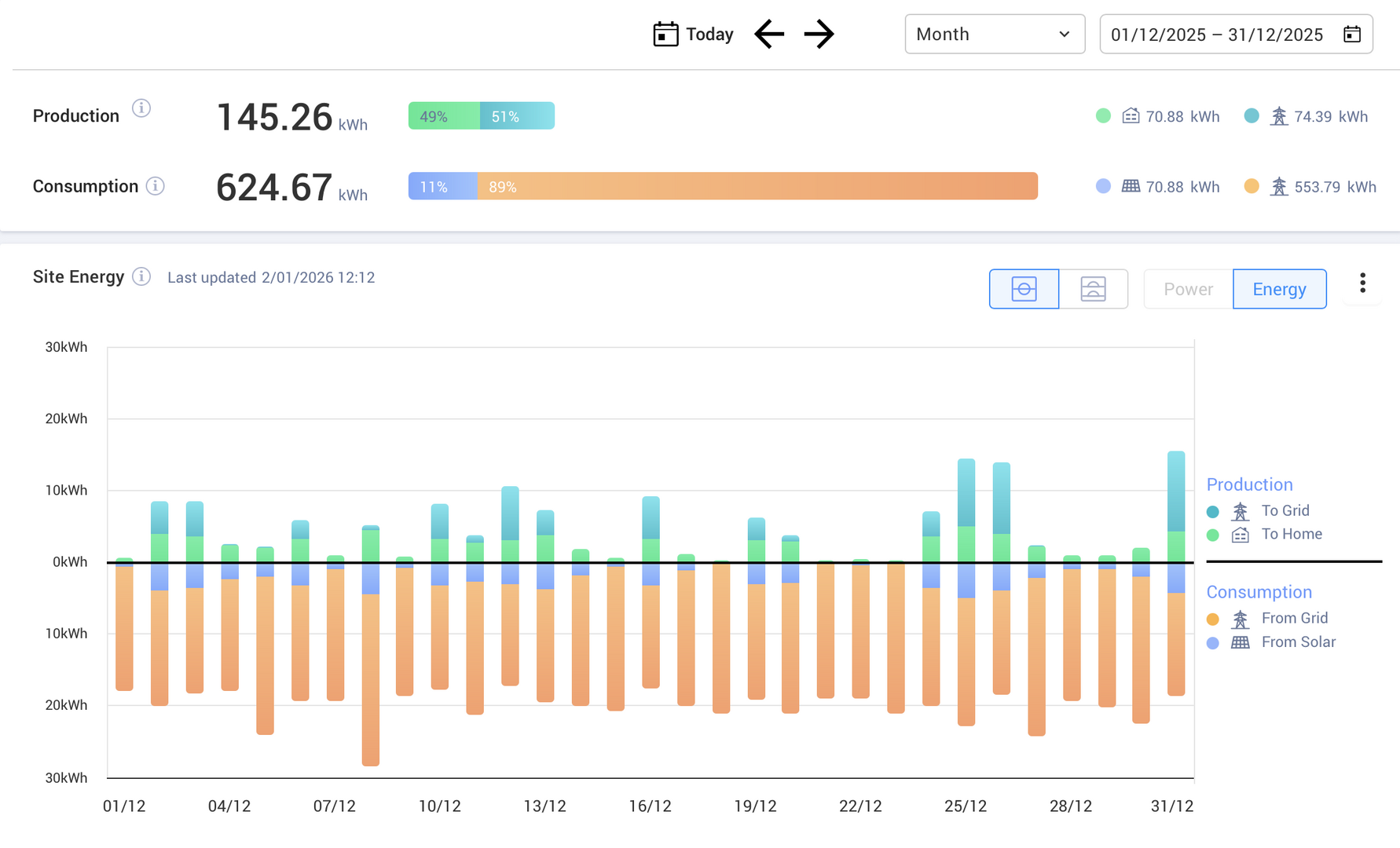Click the date range 01/12/2025 – 31/12/2025 field

click(1216, 35)
